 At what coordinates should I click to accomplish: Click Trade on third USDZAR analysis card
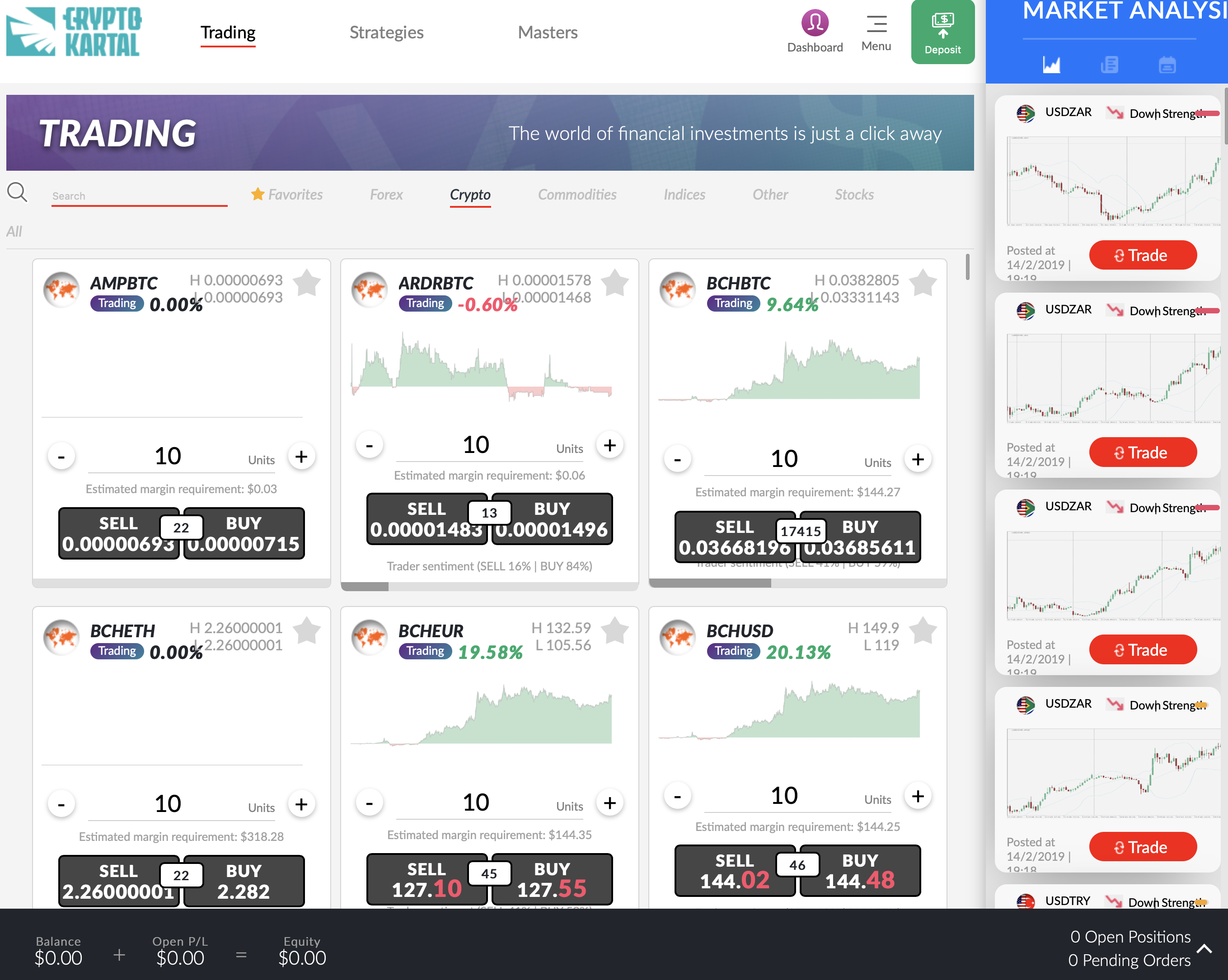pyautogui.click(x=1143, y=650)
